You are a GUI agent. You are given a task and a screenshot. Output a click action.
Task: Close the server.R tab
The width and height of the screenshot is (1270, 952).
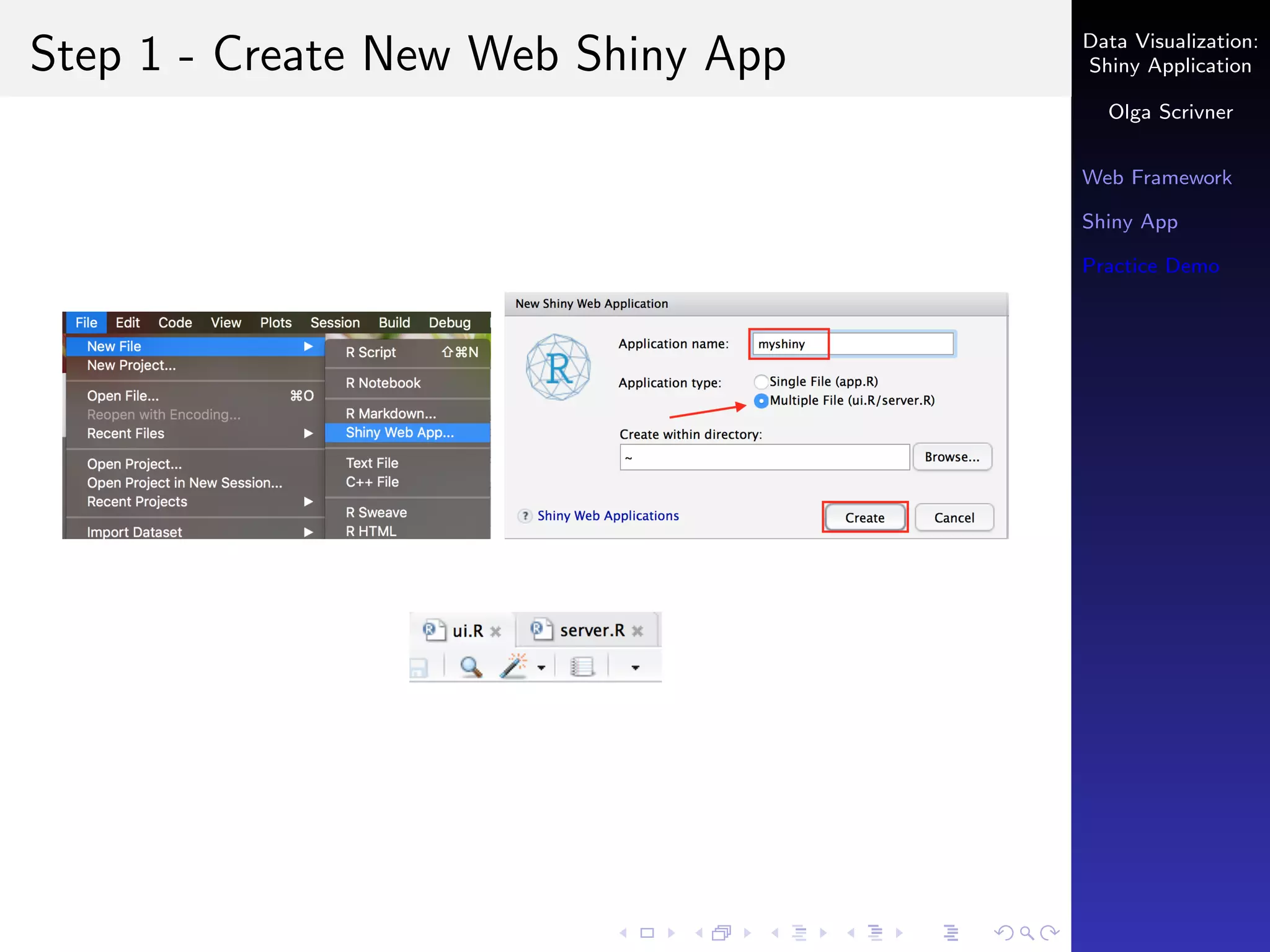(637, 631)
